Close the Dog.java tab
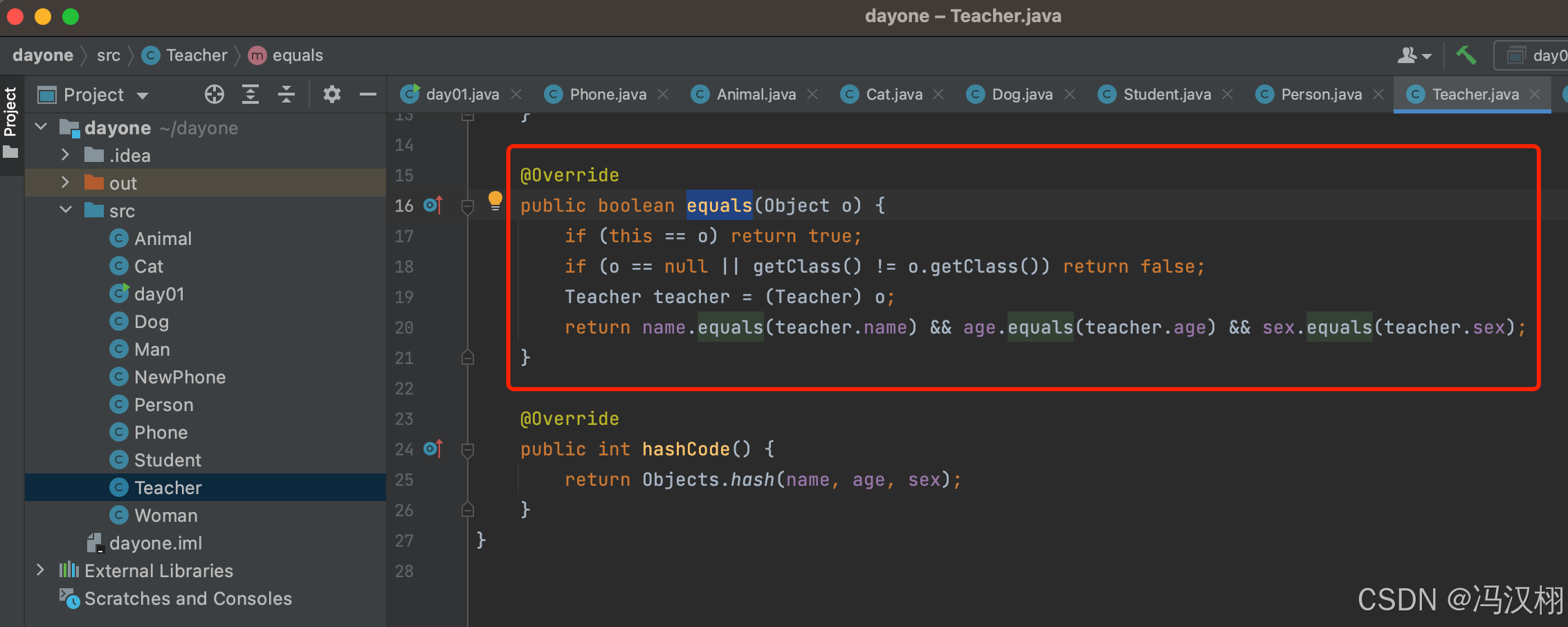The width and height of the screenshot is (1568, 627). 1070,94
